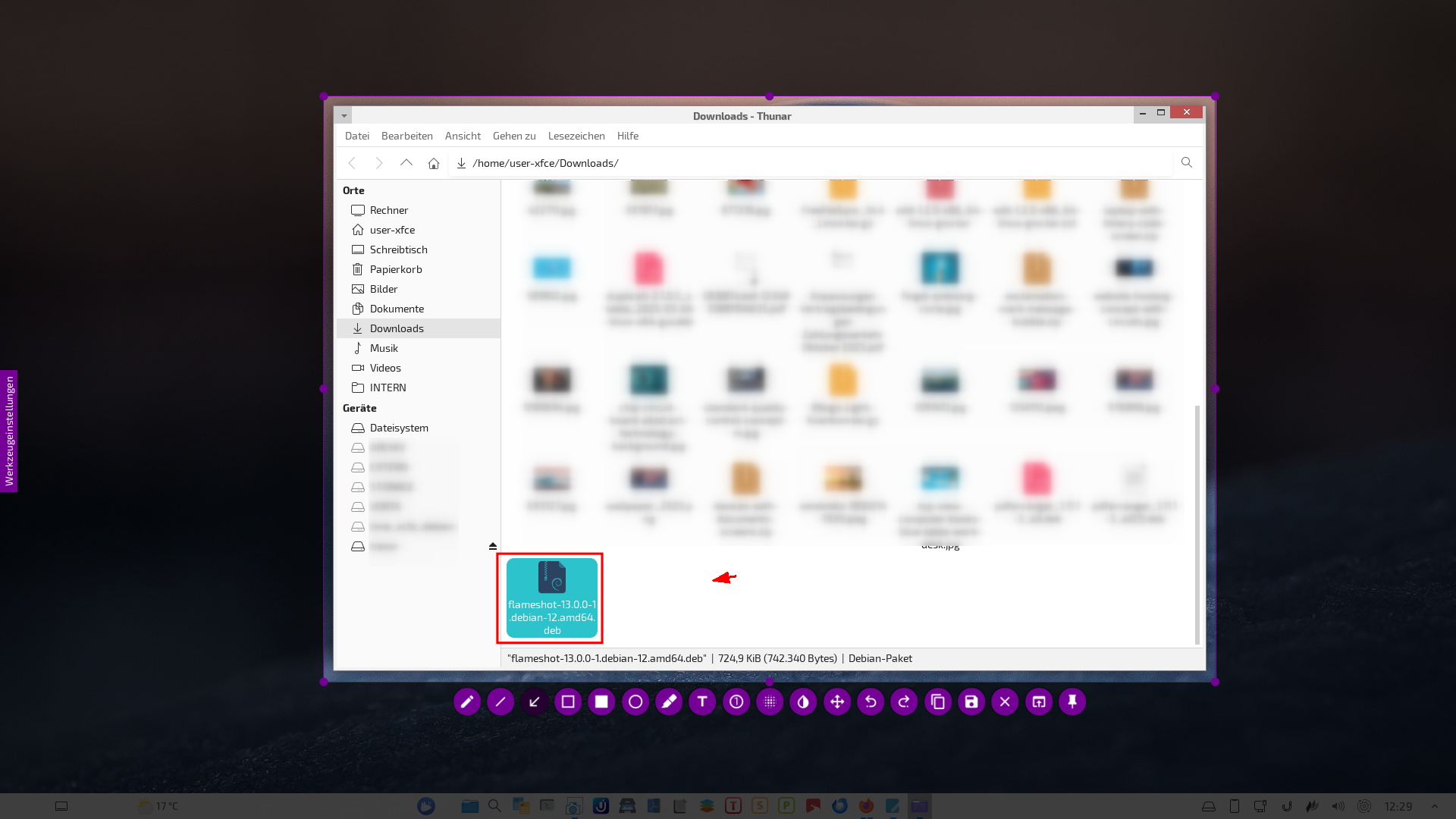Image resolution: width=1456 pixels, height=819 pixels.
Task: Click the right-middle selection handle
Action: coord(1215,388)
